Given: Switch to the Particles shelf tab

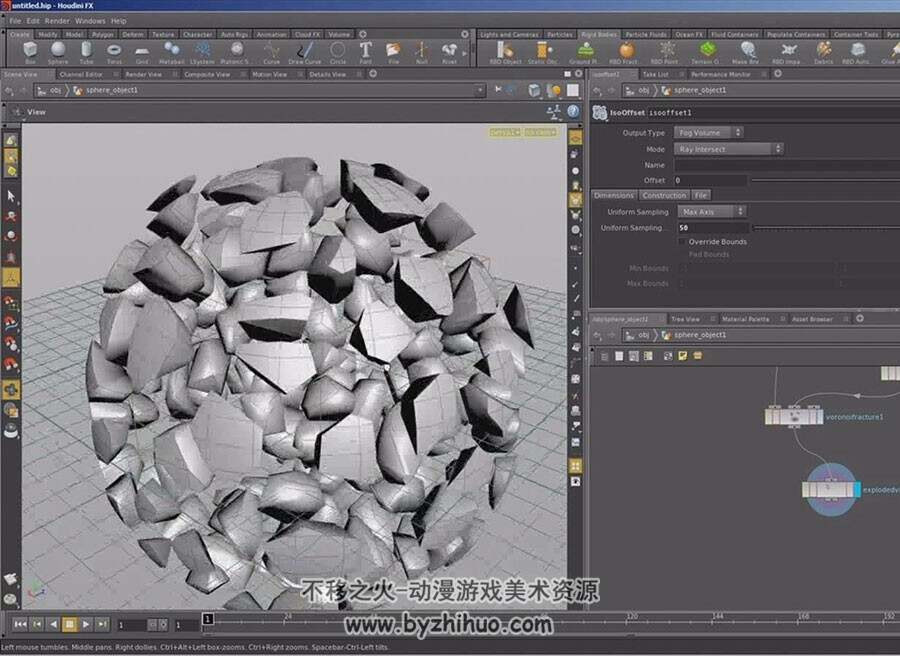Looking at the screenshot, I should coord(560,34).
